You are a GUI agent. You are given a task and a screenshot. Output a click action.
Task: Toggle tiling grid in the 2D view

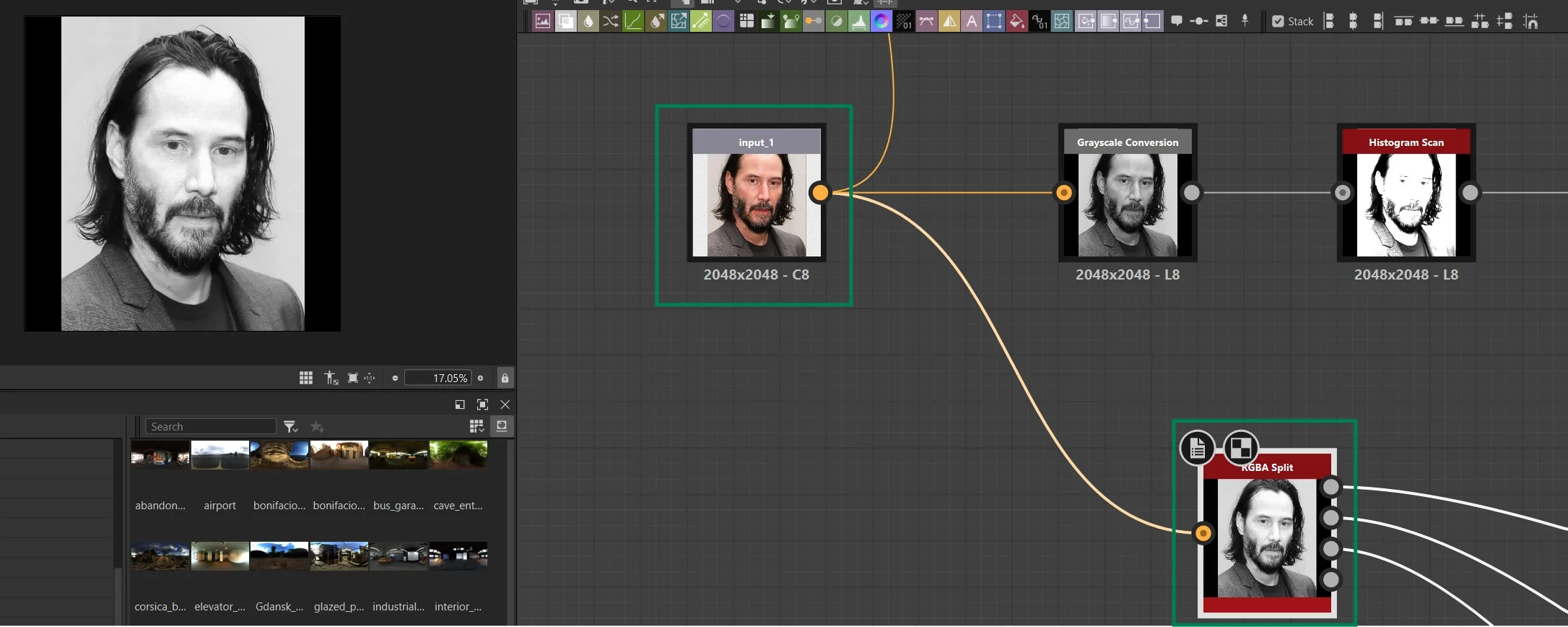click(x=306, y=378)
